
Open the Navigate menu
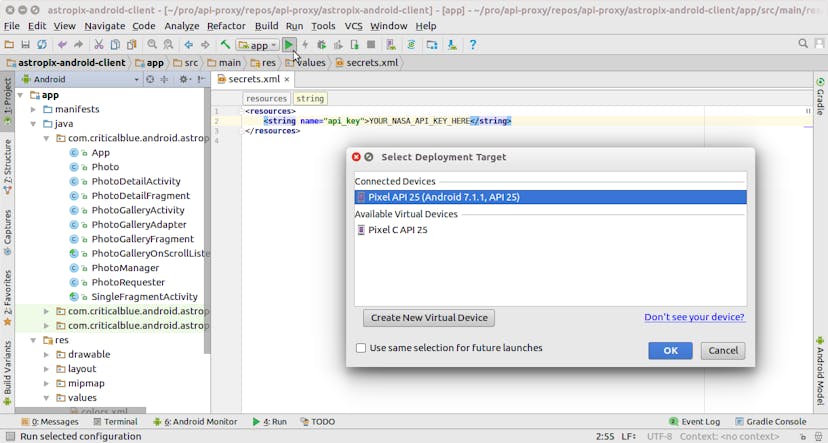[x=105, y=26]
